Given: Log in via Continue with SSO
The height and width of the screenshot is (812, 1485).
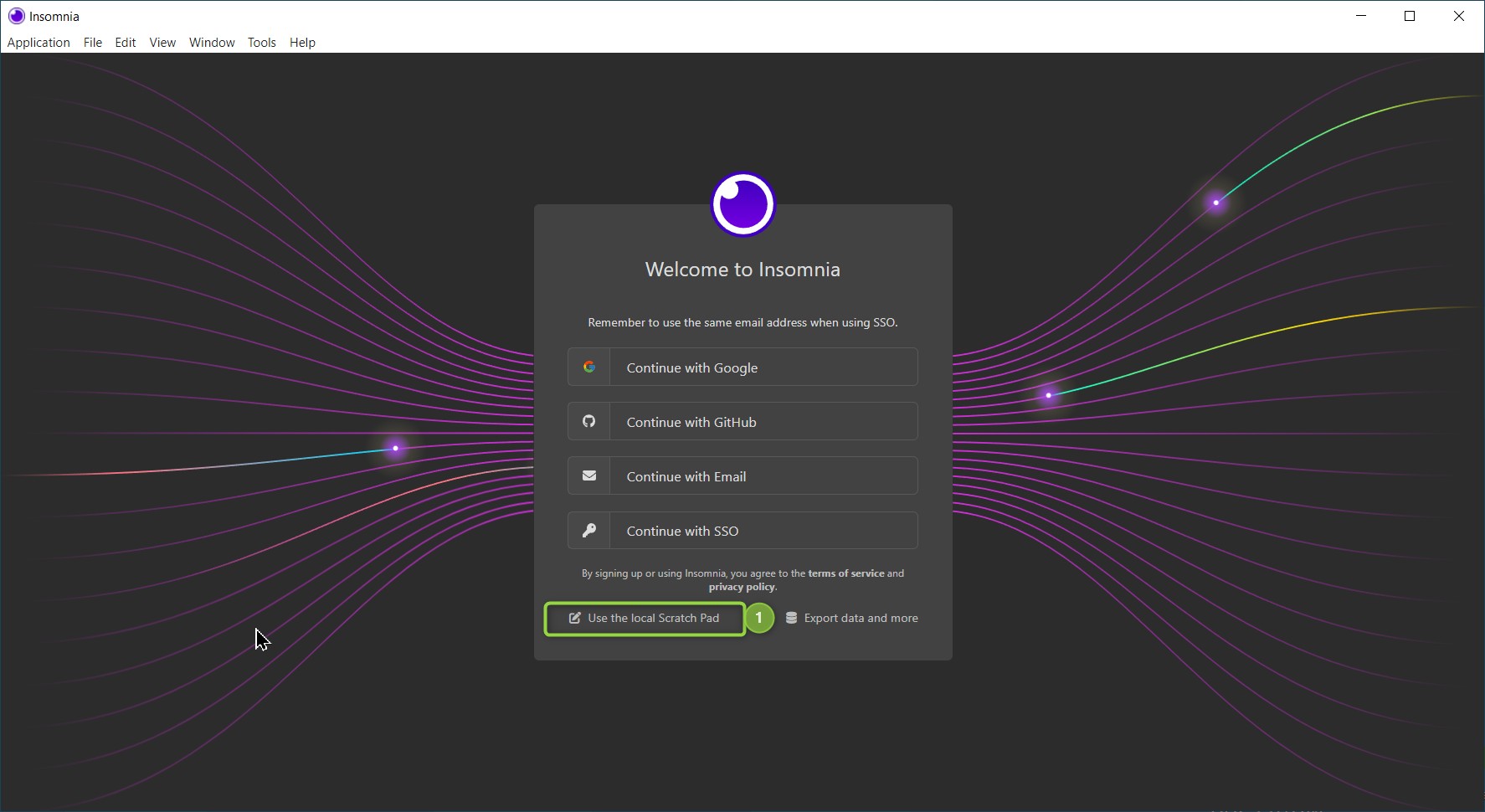Looking at the screenshot, I should 742,530.
